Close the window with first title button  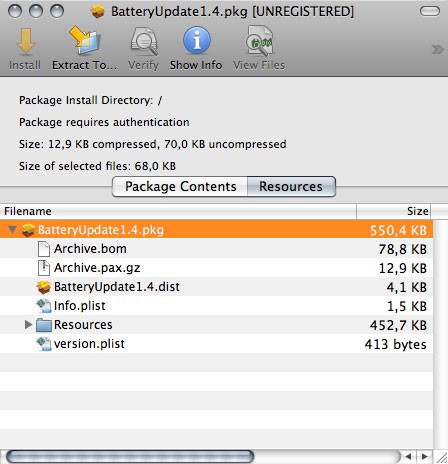coord(15,11)
